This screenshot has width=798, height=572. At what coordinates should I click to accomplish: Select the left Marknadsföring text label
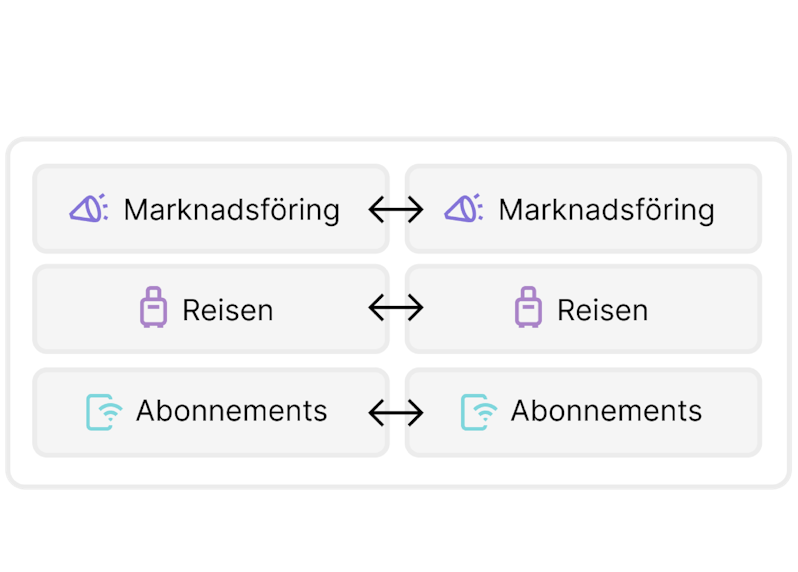click(x=231, y=210)
